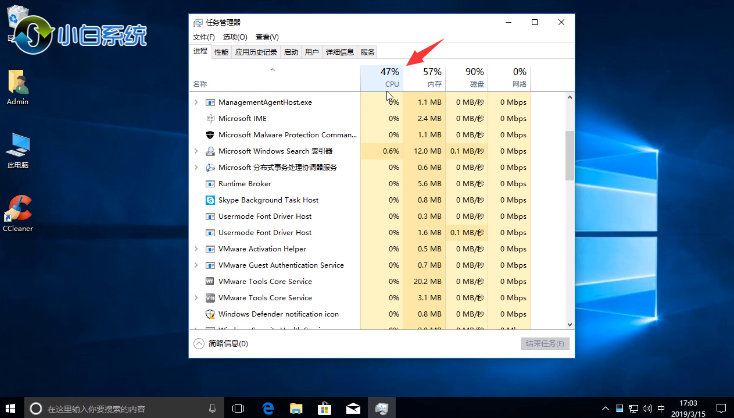Expand the Microsoft Windows Search process group
The height and width of the screenshot is (418, 734).
tap(196, 151)
